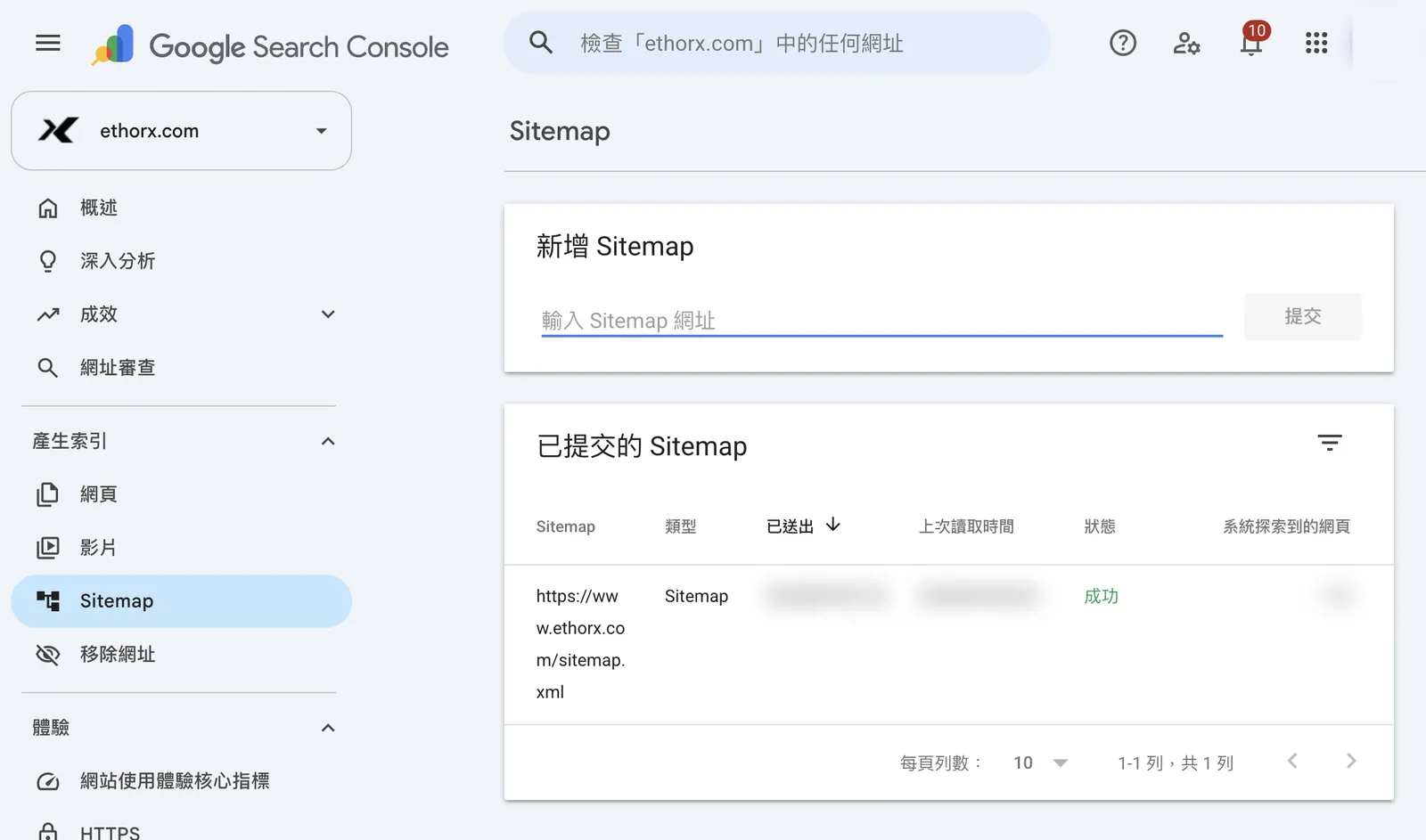Click the 上次讀取時間 column header

966,526
